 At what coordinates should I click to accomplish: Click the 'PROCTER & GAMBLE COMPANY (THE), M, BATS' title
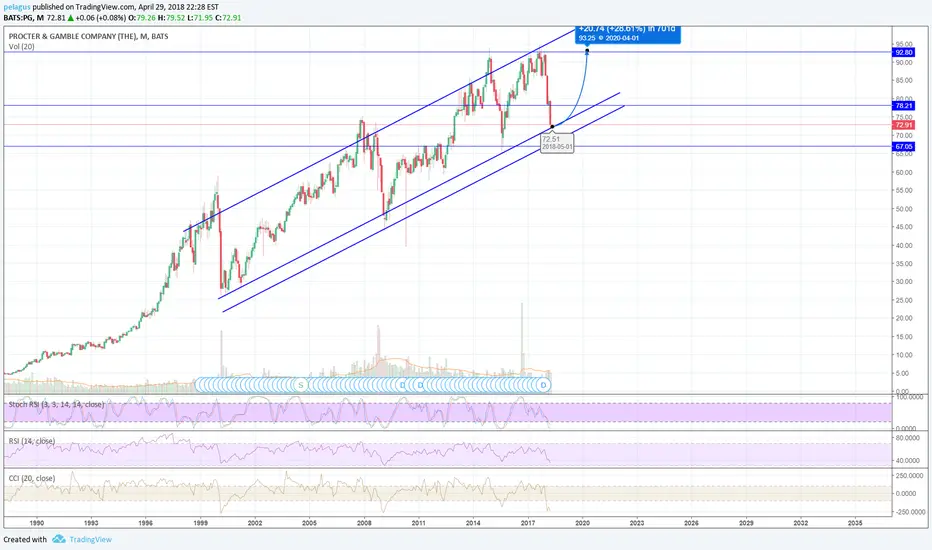(x=89, y=36)
